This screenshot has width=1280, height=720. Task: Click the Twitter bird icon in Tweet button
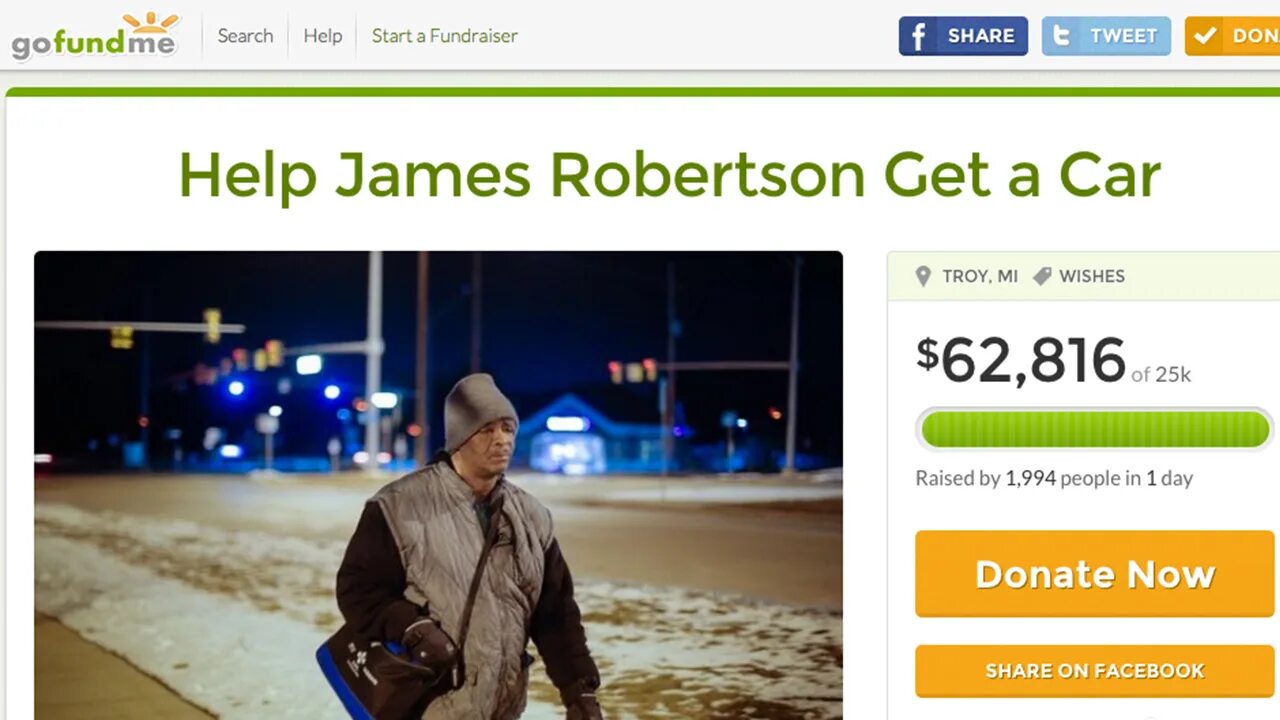[1061, 36]
